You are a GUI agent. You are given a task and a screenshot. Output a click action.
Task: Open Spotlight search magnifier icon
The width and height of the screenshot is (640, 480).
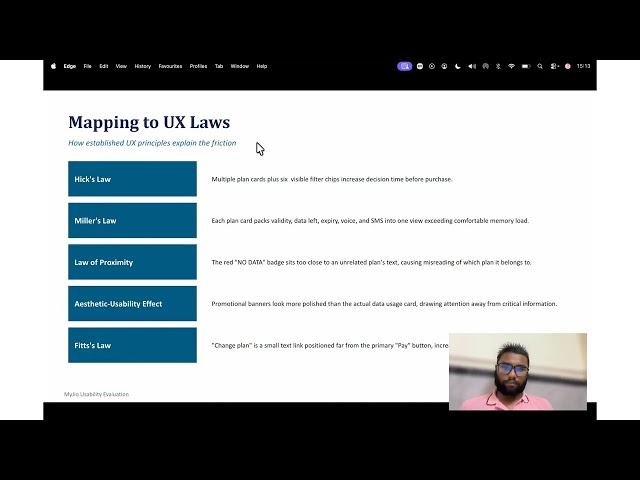(540, 66)
